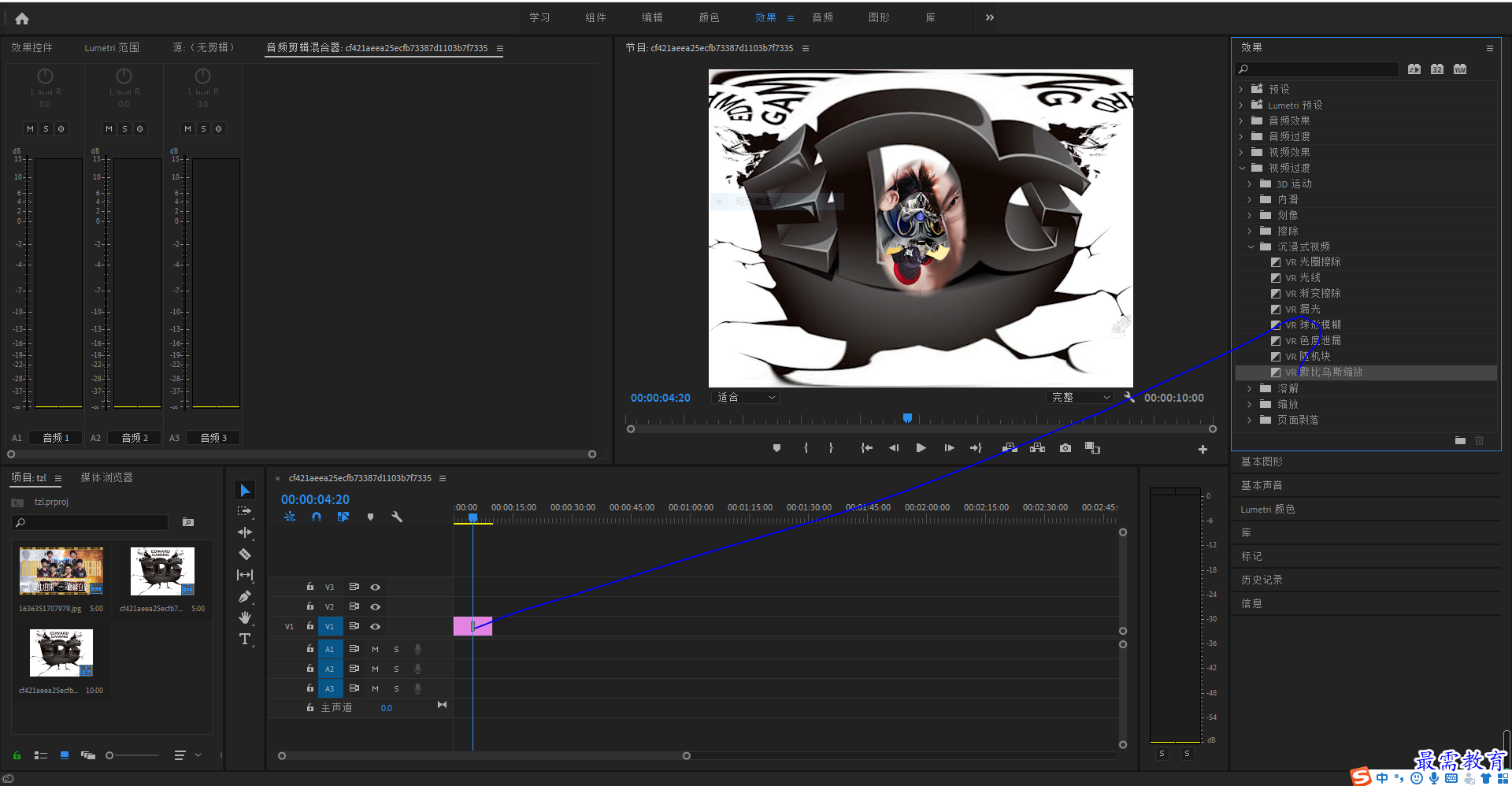Click the timeline wrench settings icon
1512x786 pixels.
[x=397, y=517]
